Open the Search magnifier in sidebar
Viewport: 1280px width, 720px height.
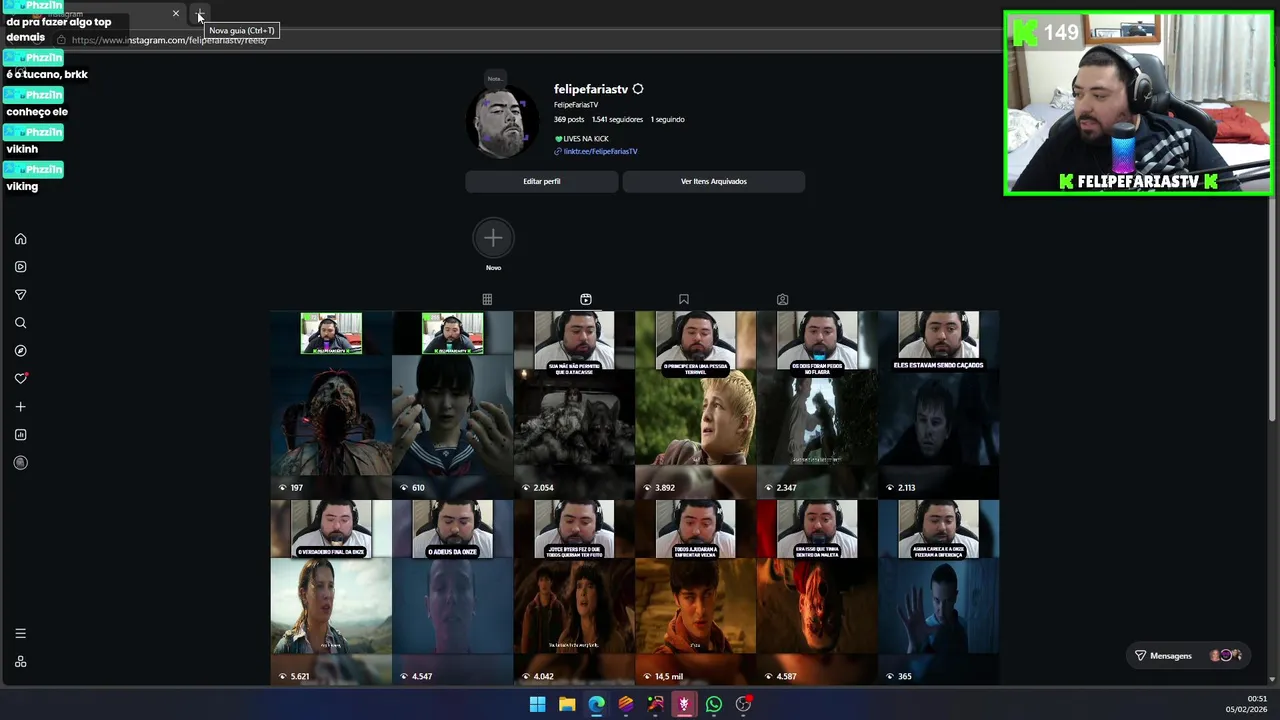(20, 323)
